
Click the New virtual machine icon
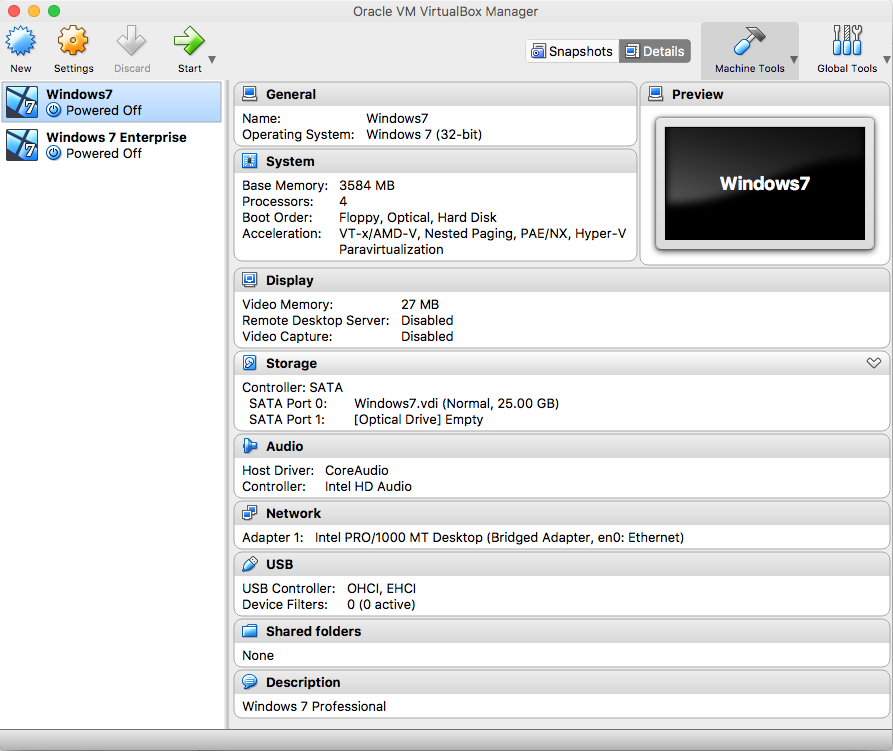pyautogui.click(x=21, y=42)
